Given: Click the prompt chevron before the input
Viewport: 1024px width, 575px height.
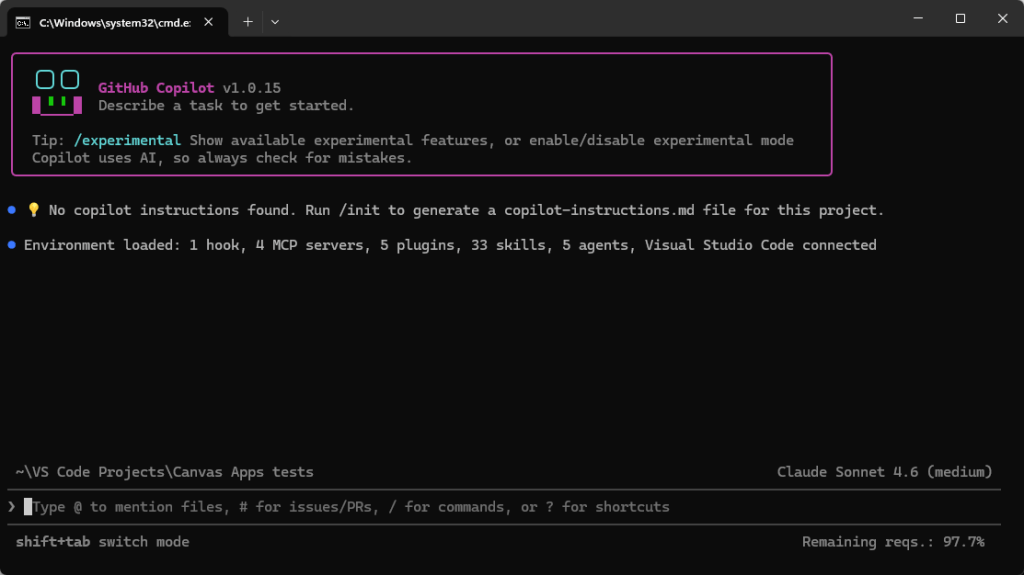Looking at the screenshot, I should coord(12,507).
